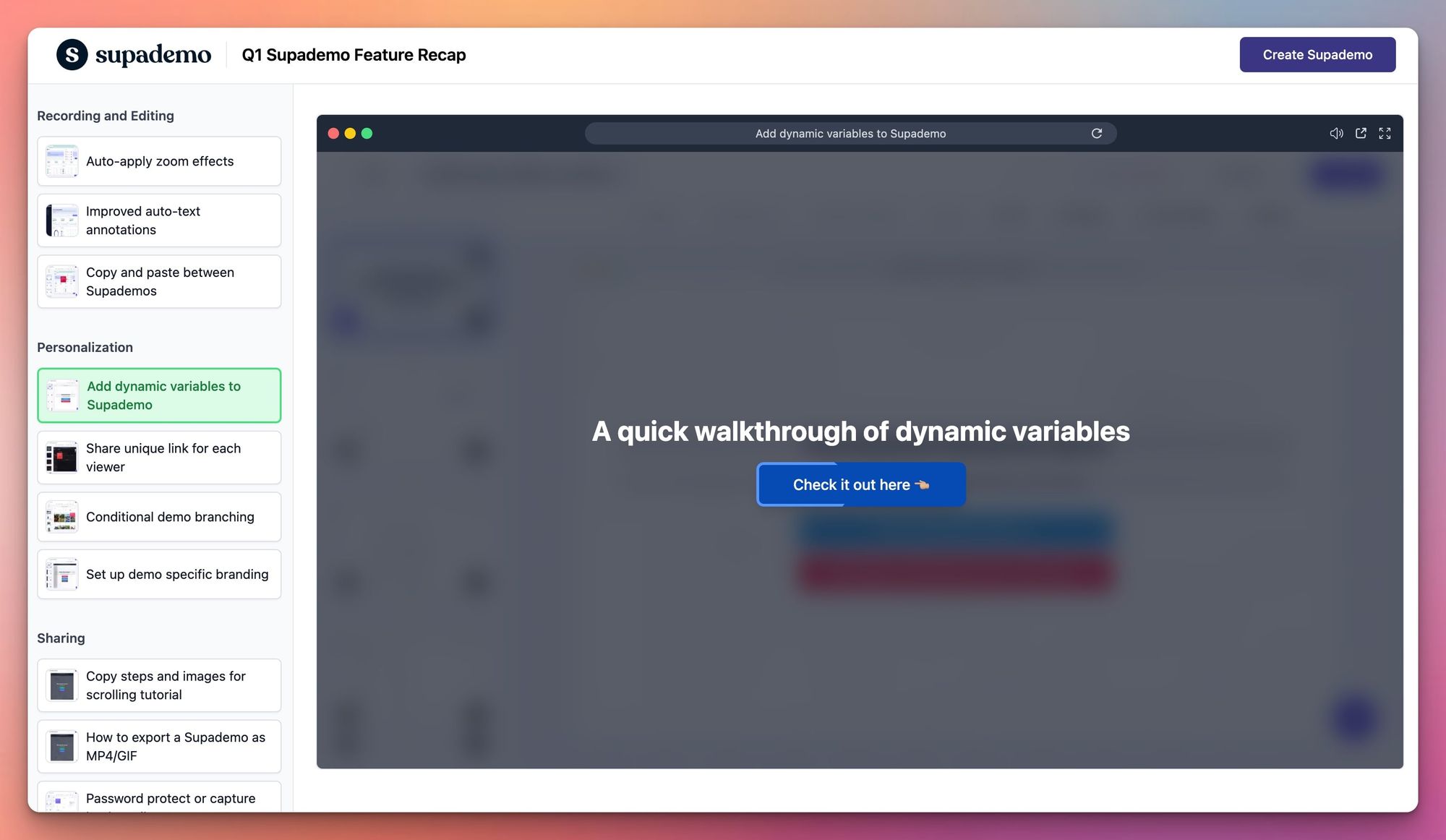Viewport: 1446px width, 840px height.
Task: Click the Add dynamic variables thumbnail
Action: click(x=63, y=395)
